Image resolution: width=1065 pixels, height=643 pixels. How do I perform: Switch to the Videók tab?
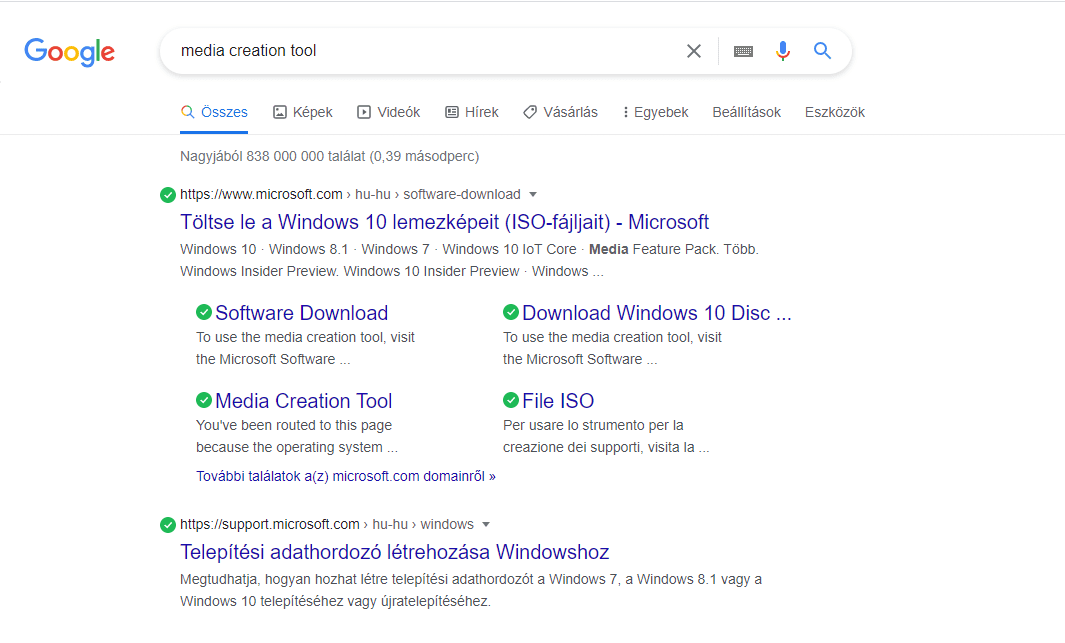[x=388, y=112]
